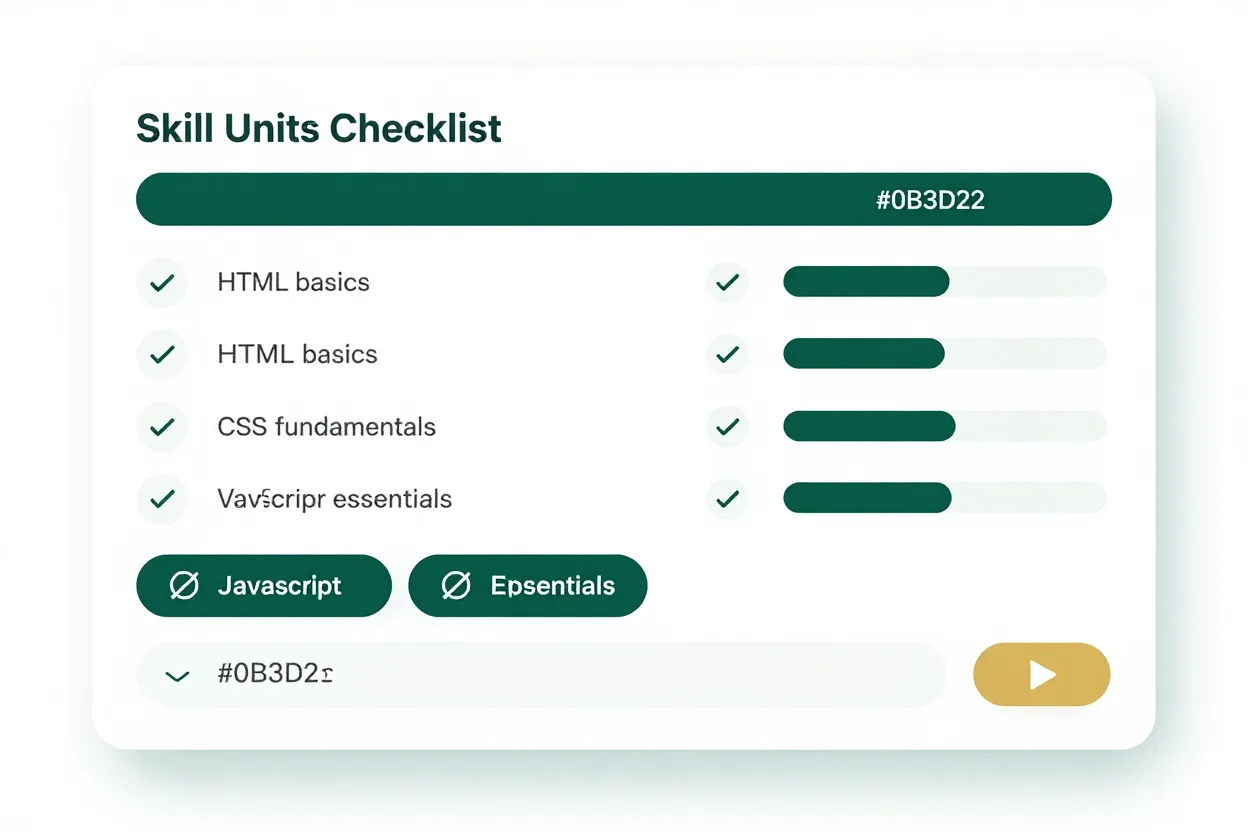Click the CSS fundamentals progress bar
Viewport: 1248px width, 832px height.
coord(944,427)
